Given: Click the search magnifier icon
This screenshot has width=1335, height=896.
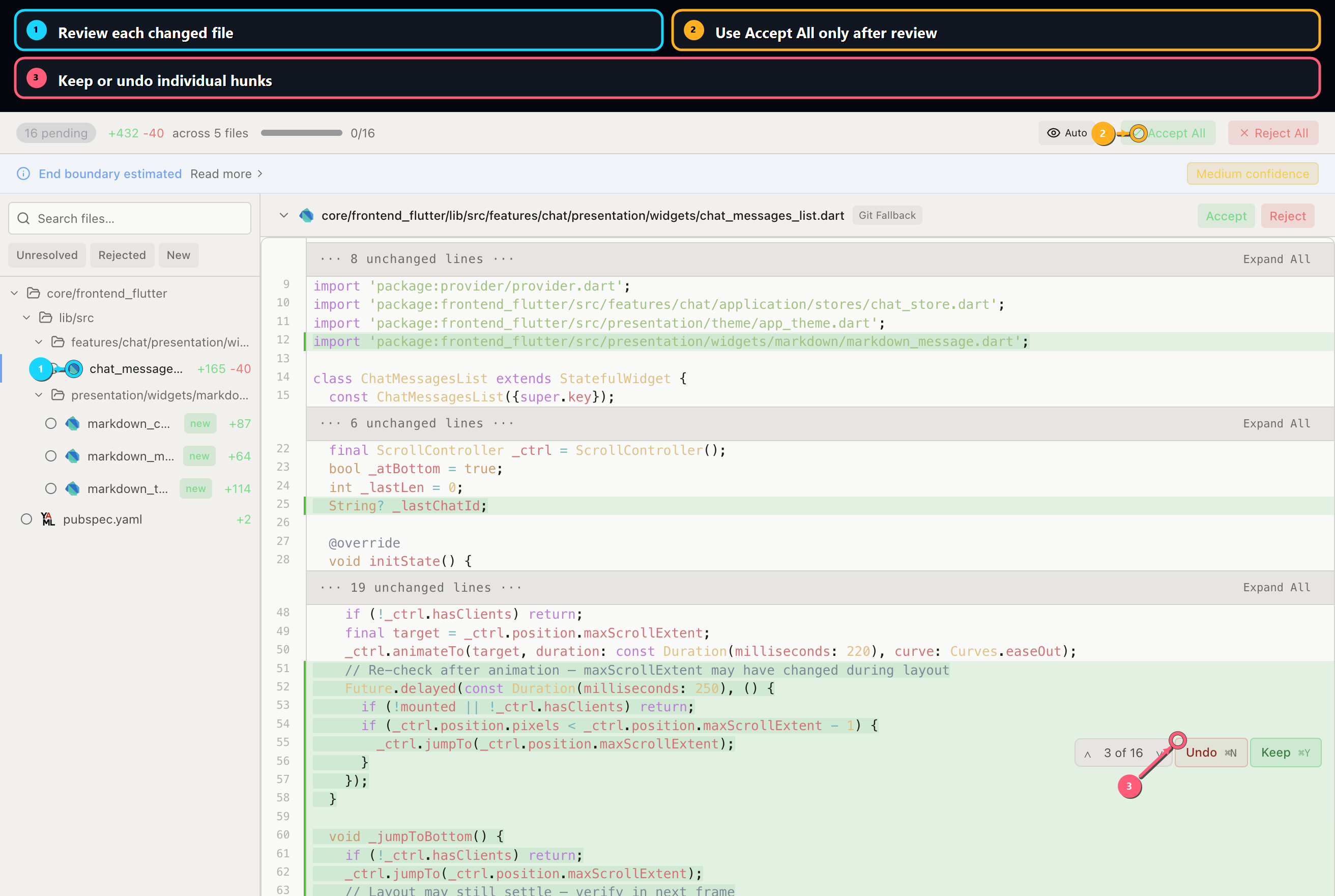Looking at the screenshot, I should click(23, 218).
